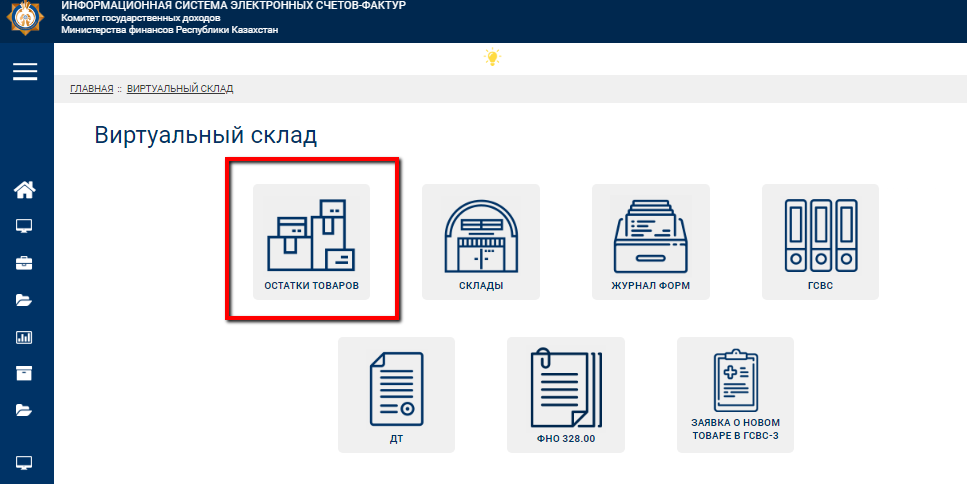This screenshot has width=967, height=484.
Task: Select the archive box sidebar icon
Action: [x=25, y=373]
